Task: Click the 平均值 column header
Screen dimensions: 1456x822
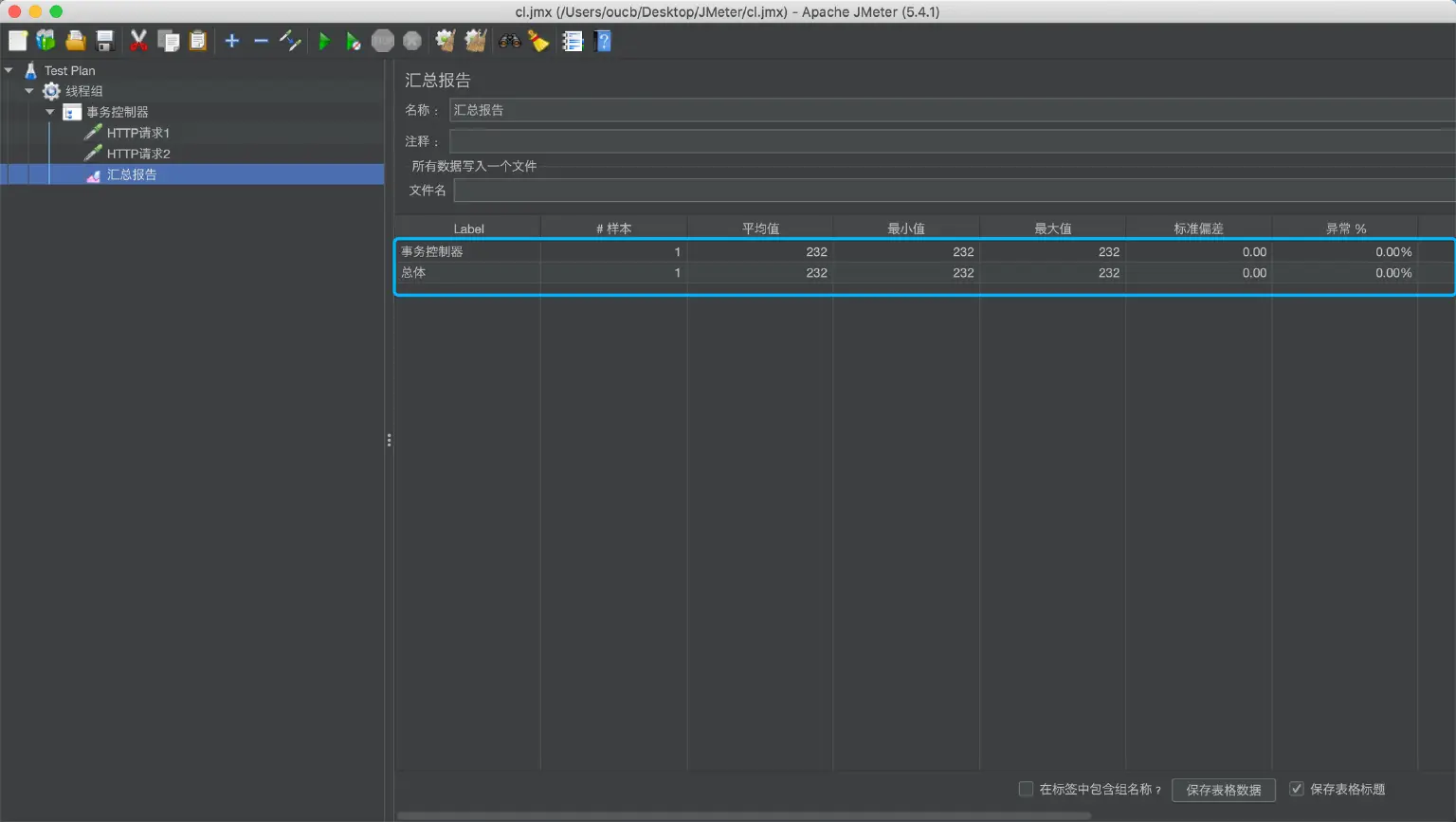Action: click(760, 228)
